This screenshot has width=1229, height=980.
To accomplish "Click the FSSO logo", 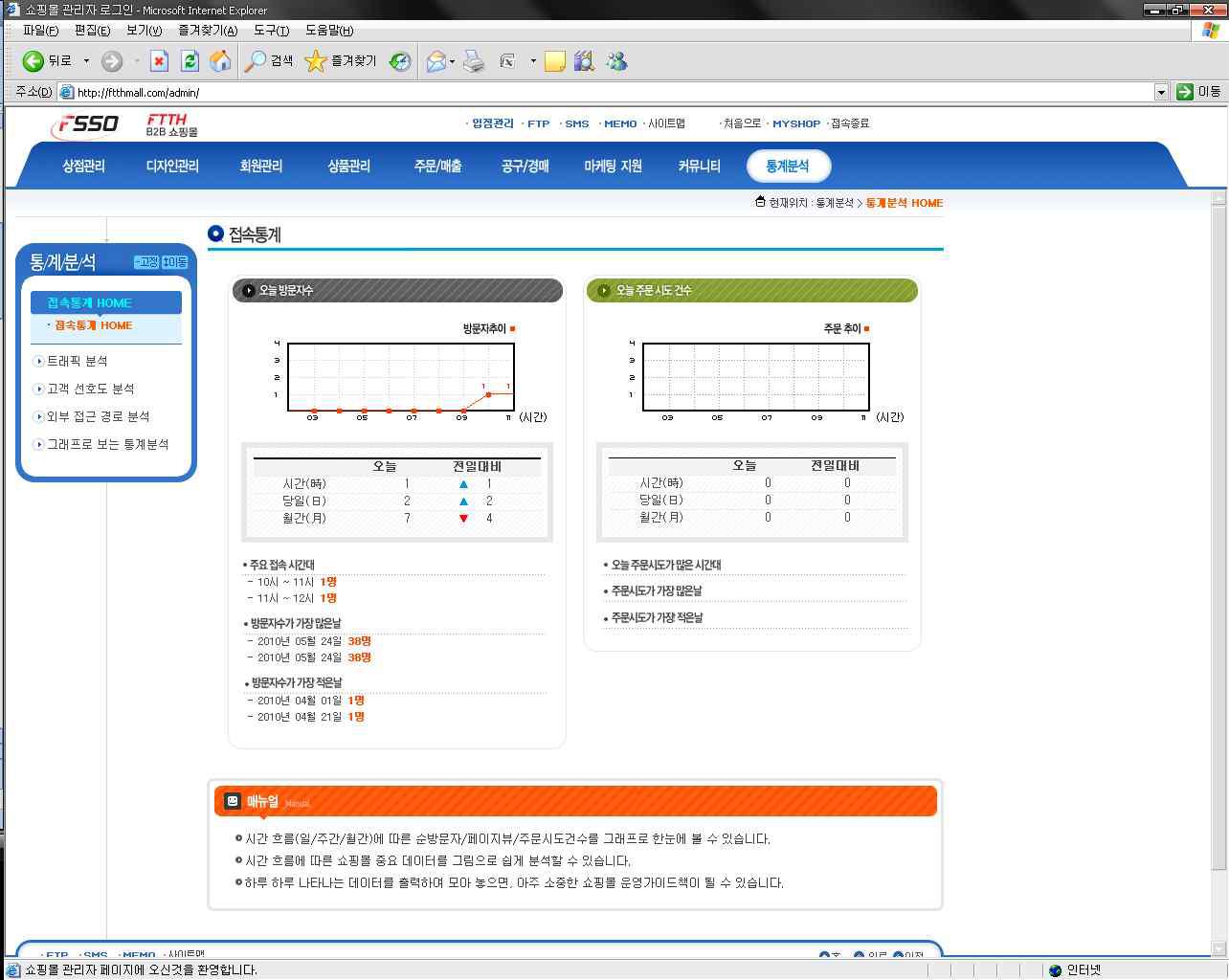I will 87,124.
